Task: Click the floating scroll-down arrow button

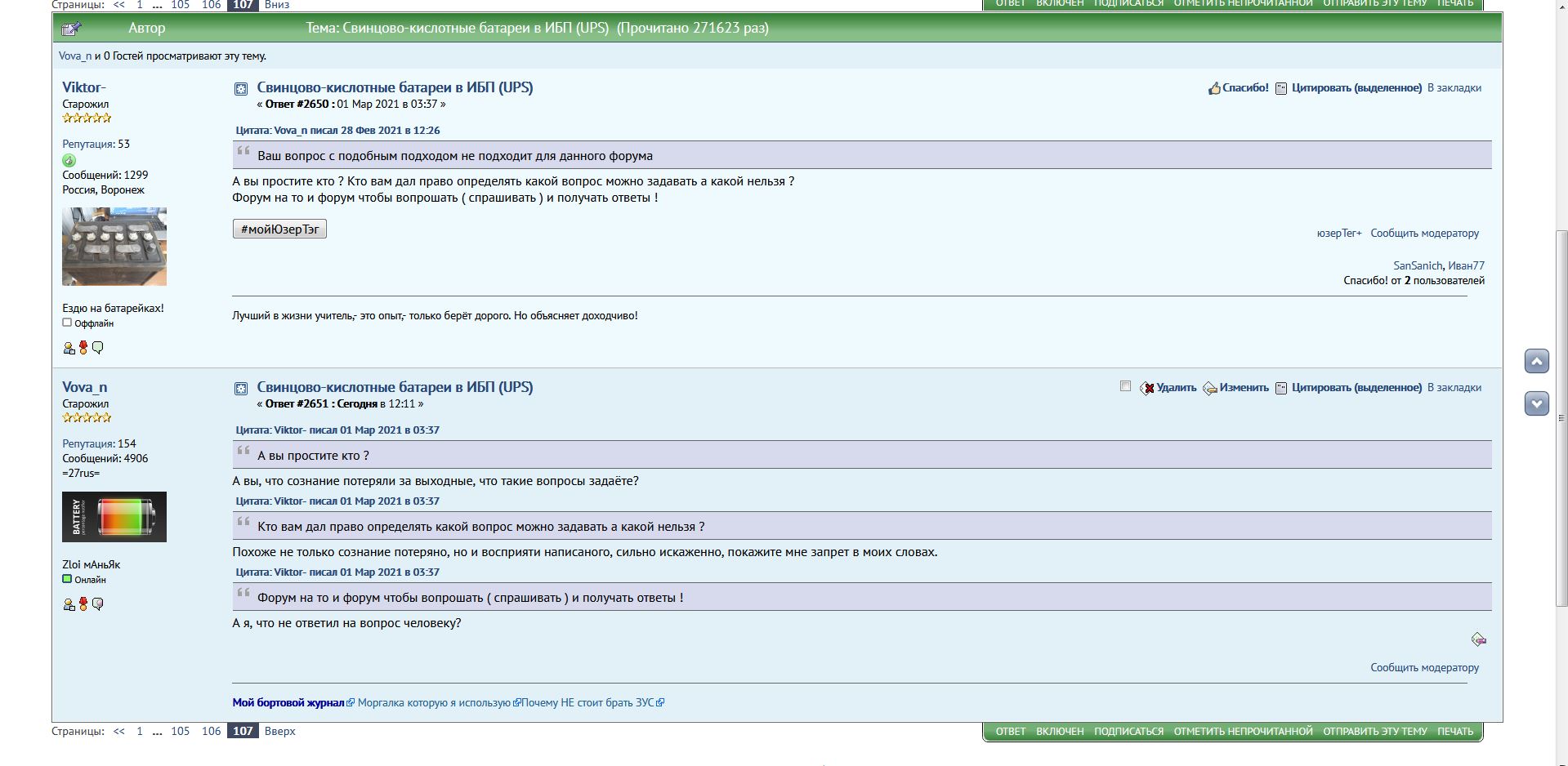Action: click(x=1536, y=403)
